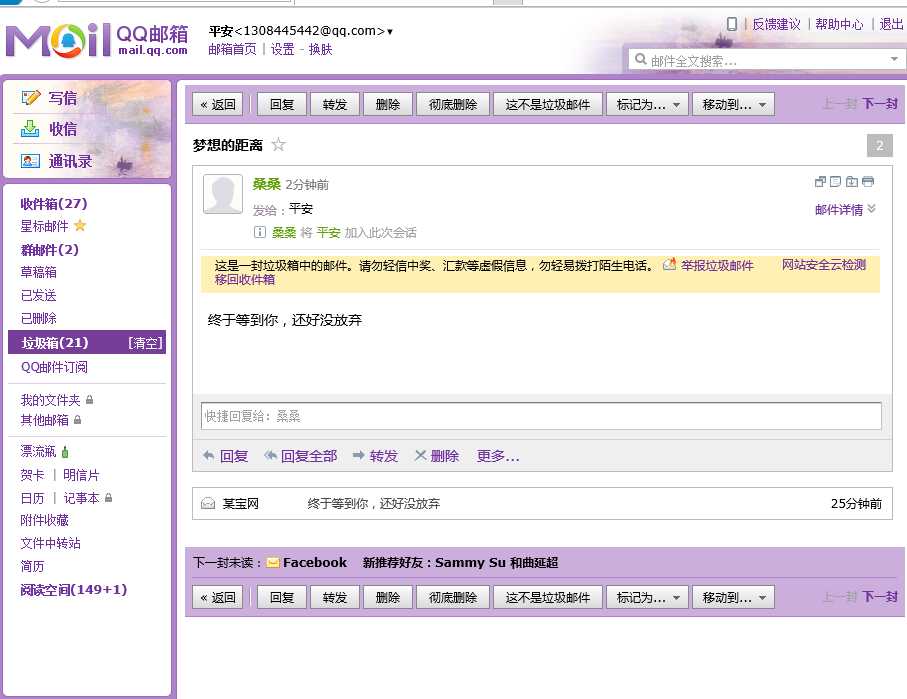The height and width of the screenshot is (699, 907).
Task: Click the conversation count badge 2
Action: [x=879, y=145]
